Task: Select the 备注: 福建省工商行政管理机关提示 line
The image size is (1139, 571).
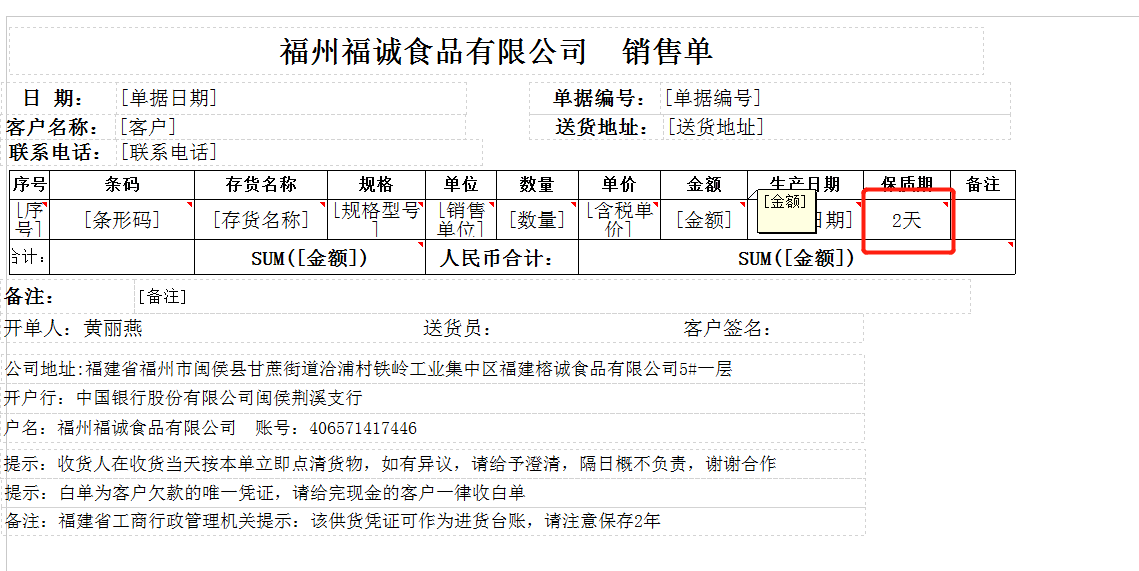Action: tap(333, 521)
